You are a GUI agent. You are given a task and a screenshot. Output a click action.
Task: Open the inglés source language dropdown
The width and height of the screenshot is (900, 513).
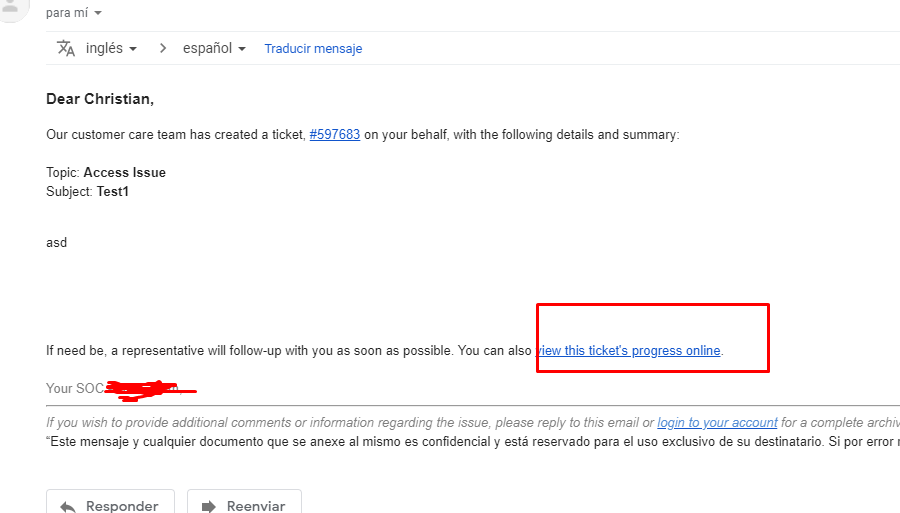pyautogui.click(x=112, y=48)
